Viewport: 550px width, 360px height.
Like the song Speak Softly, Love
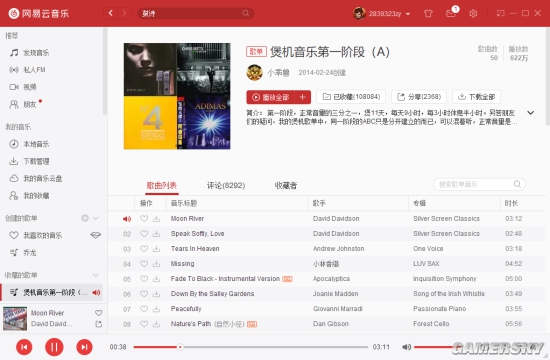[x=144, y=234]
